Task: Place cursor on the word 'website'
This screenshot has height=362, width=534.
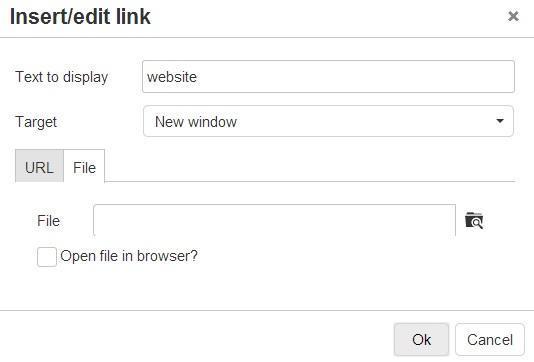Action: (172, 77)
